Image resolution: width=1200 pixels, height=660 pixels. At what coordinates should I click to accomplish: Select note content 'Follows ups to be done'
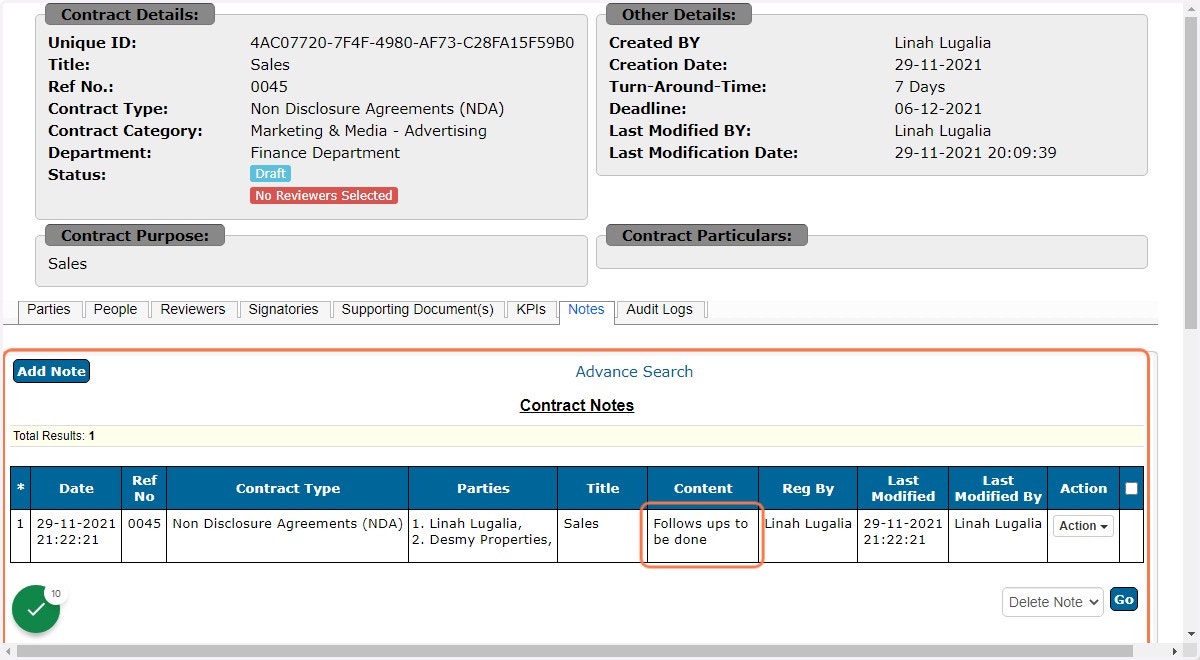(x=701, y=532)
